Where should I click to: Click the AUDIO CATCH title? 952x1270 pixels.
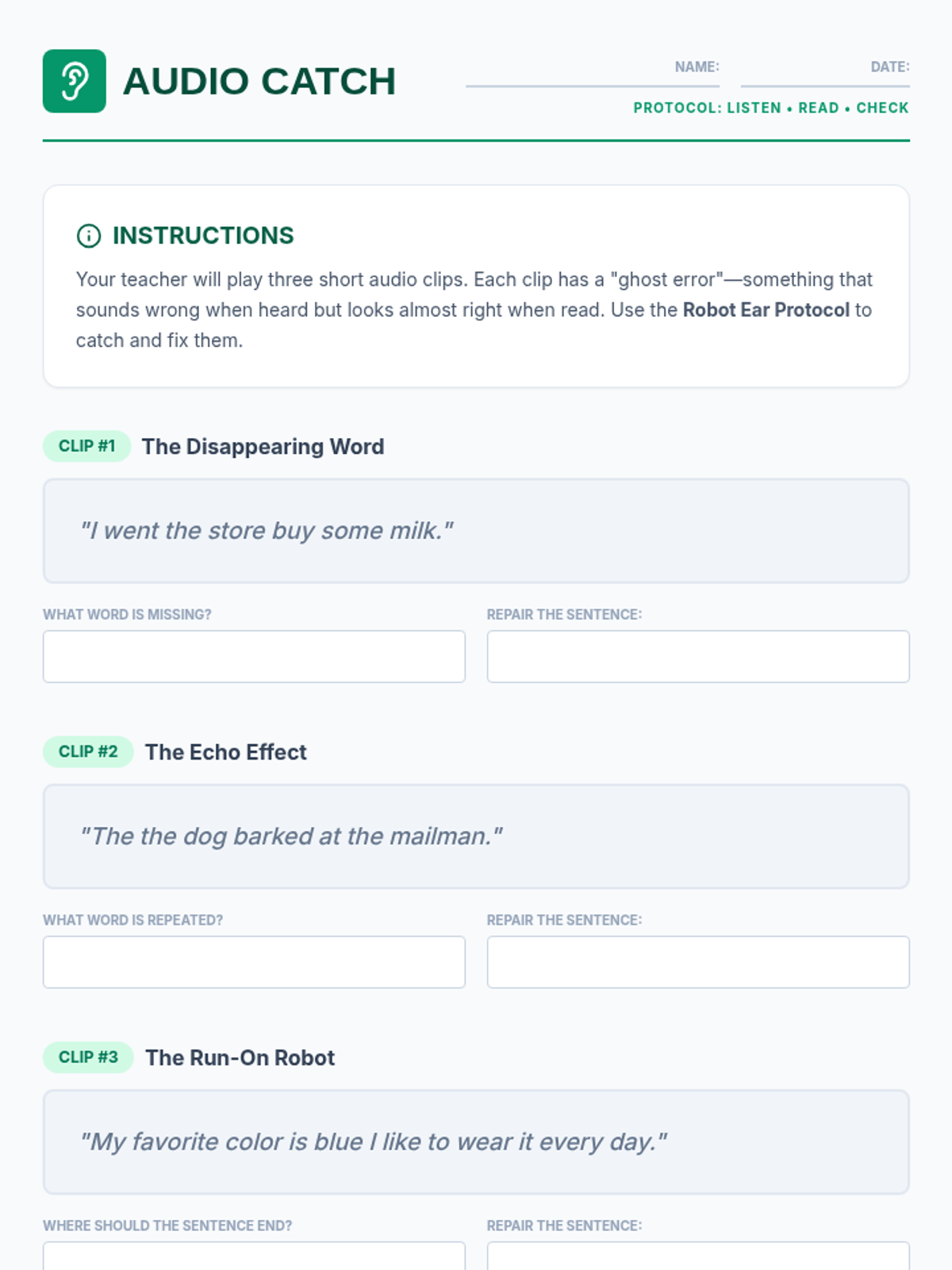tap(259, 81)
